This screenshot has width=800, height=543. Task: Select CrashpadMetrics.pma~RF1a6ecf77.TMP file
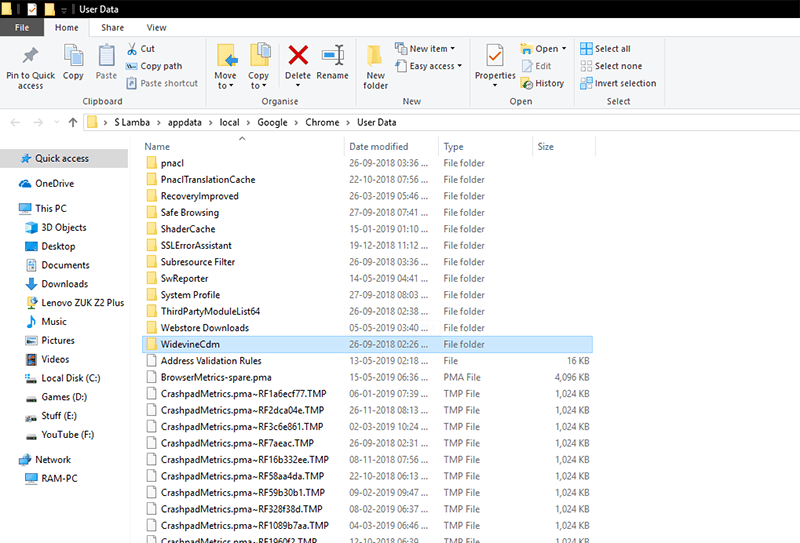(367, 394)
